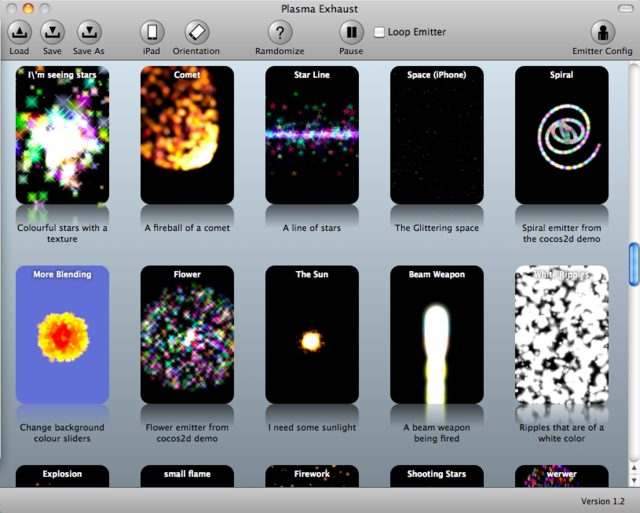Select the Firework emitter preset

click(312, 476)
